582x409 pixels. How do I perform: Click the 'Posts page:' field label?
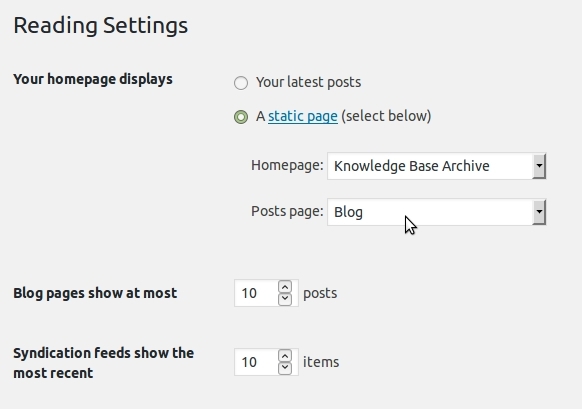click(287, 211)
